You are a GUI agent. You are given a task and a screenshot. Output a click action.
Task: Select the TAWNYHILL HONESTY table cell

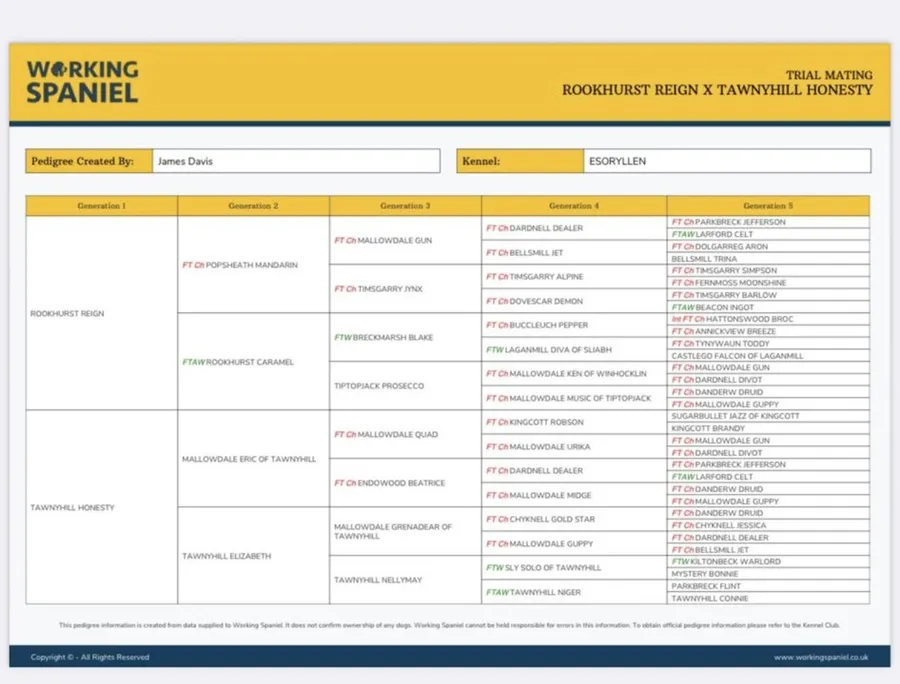tap(72, 508)
